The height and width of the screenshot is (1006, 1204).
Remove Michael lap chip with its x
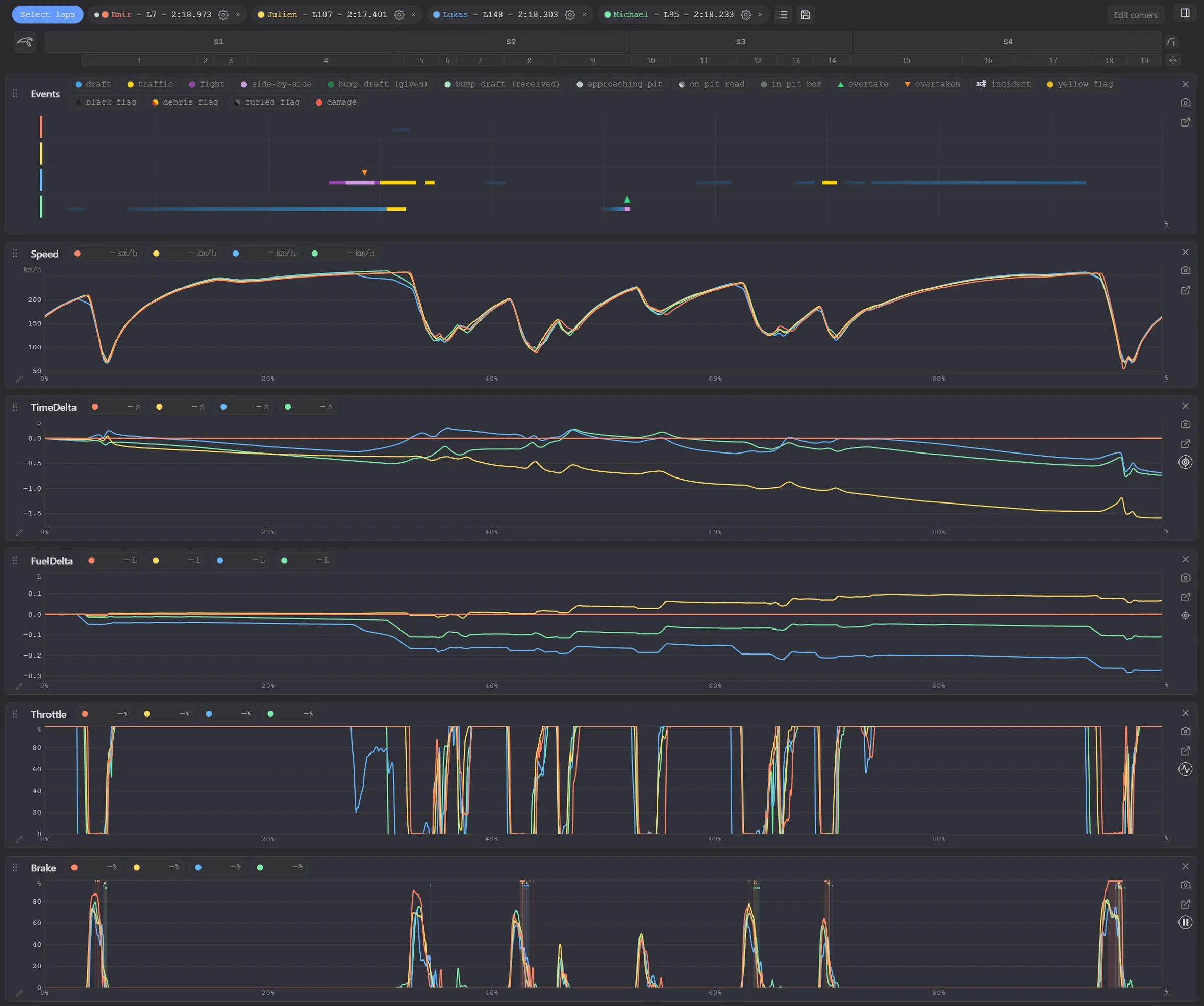tap(760, 15)
